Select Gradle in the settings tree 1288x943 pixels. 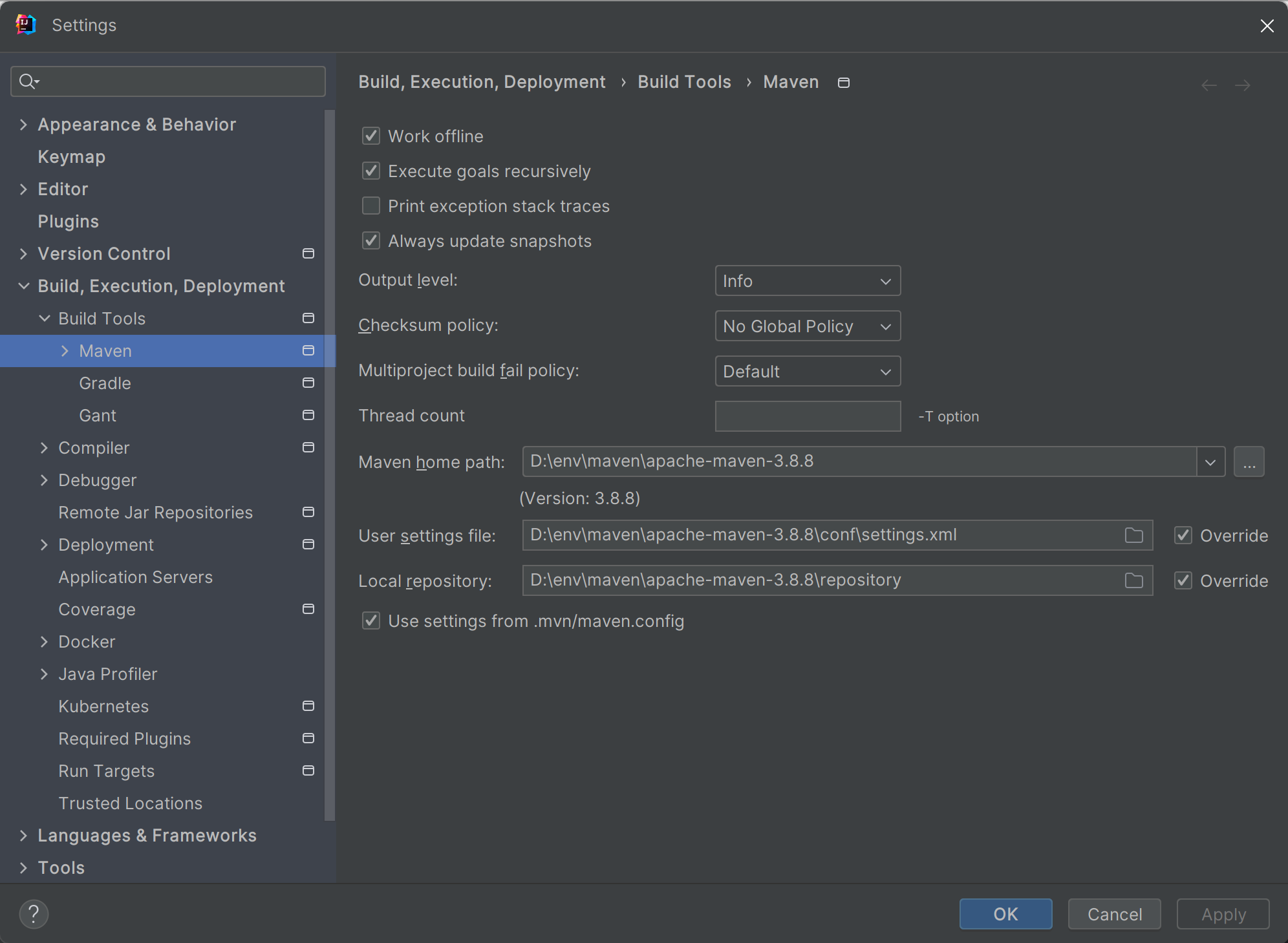click(105, 383)
